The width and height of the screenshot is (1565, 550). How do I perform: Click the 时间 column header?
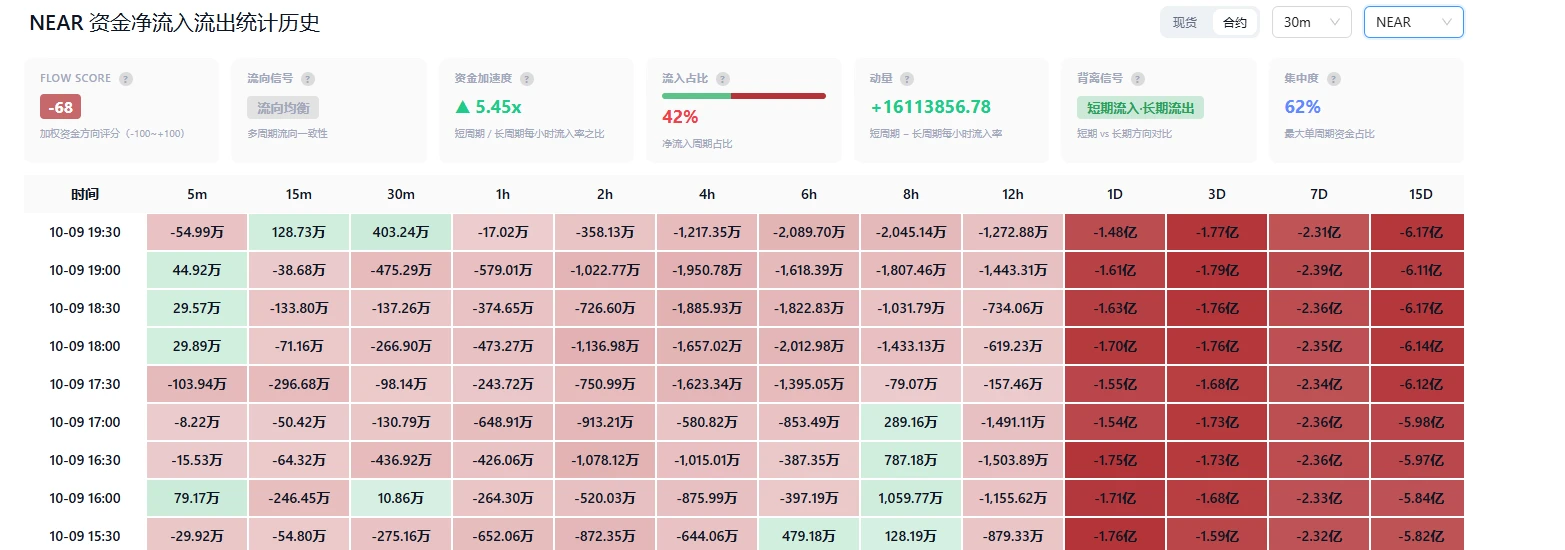click(85, 194)
